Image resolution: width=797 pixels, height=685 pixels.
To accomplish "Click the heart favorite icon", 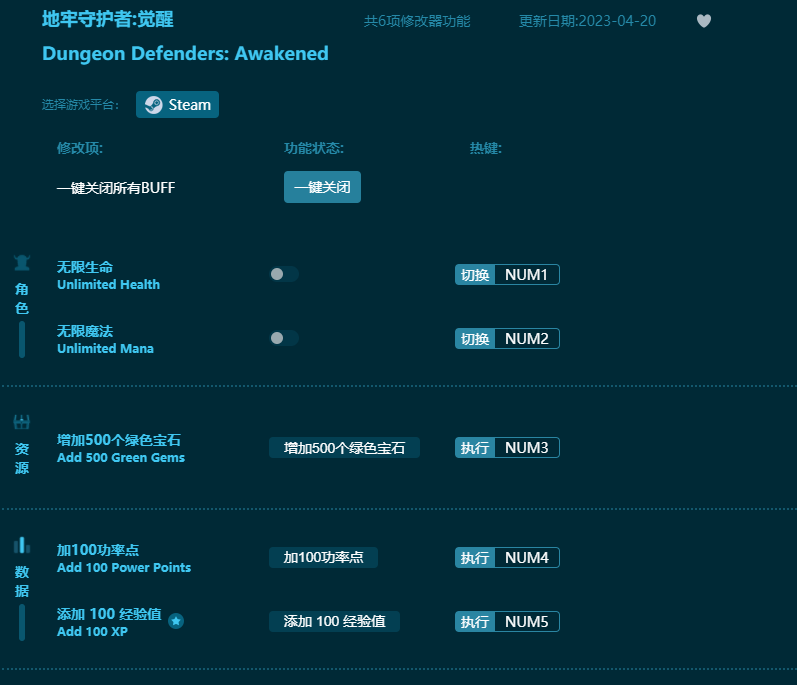I will pyautogui.click(x=703, y=21).
